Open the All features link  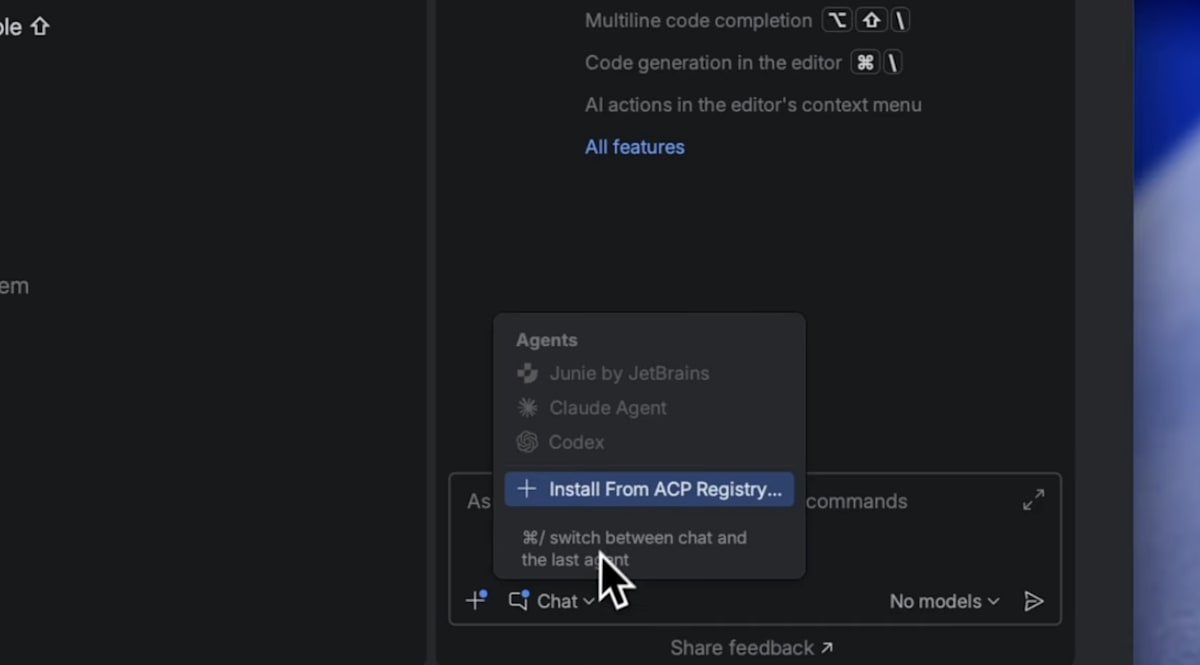pyautogui.click(x=635, y=147)
